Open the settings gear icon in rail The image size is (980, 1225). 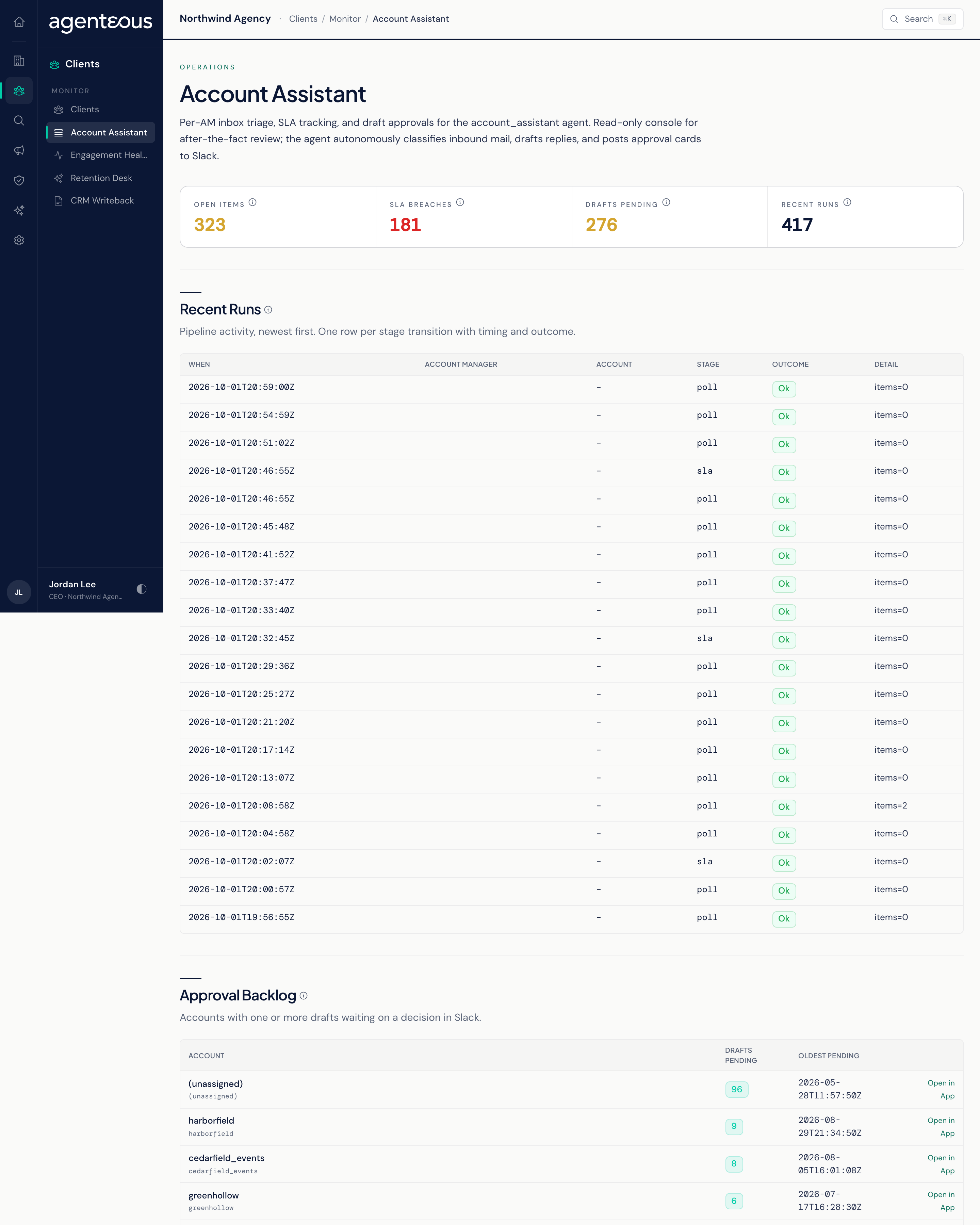point(19,240)
